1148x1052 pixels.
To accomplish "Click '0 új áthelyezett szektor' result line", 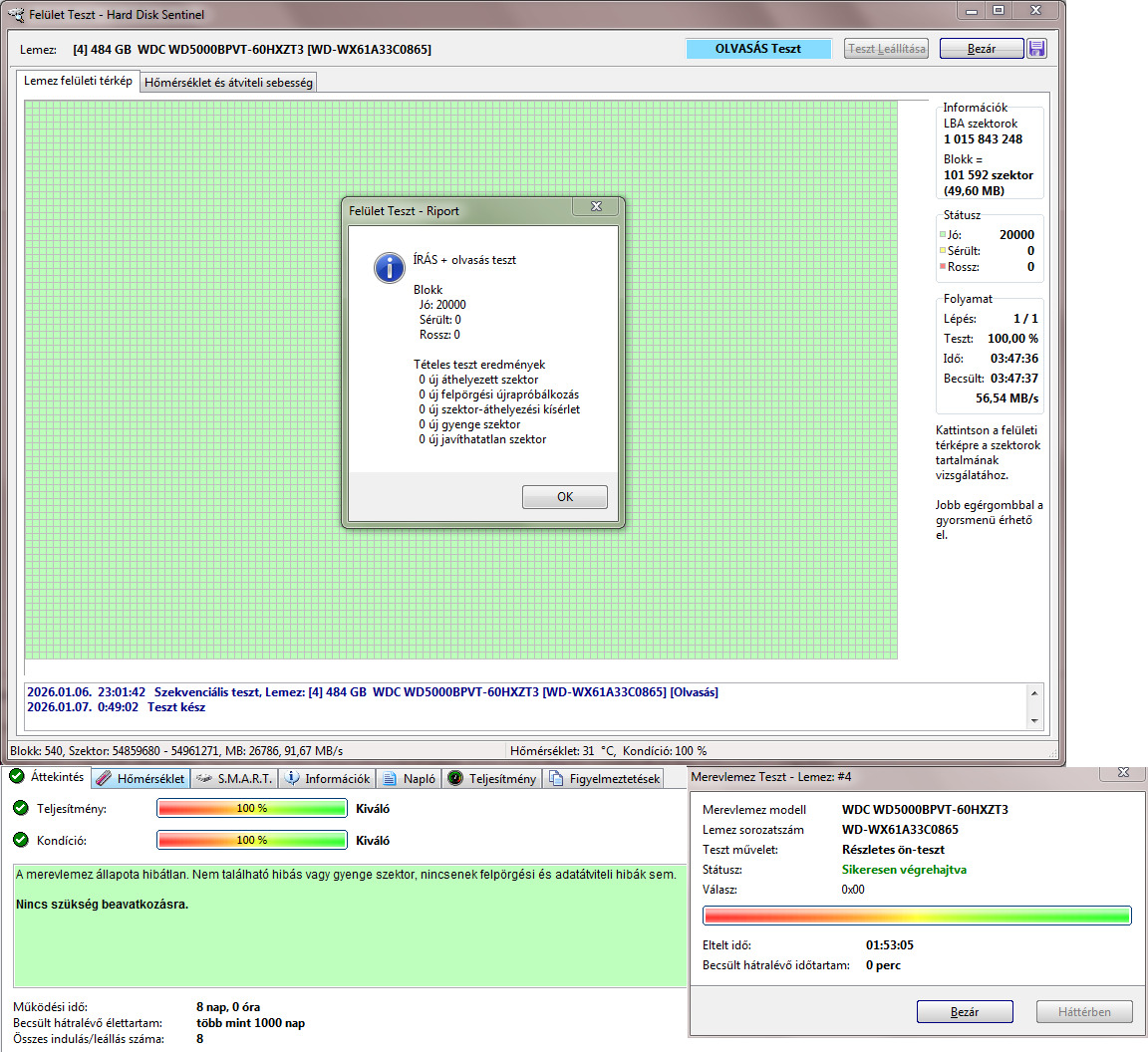I will (x=478, y=380).
